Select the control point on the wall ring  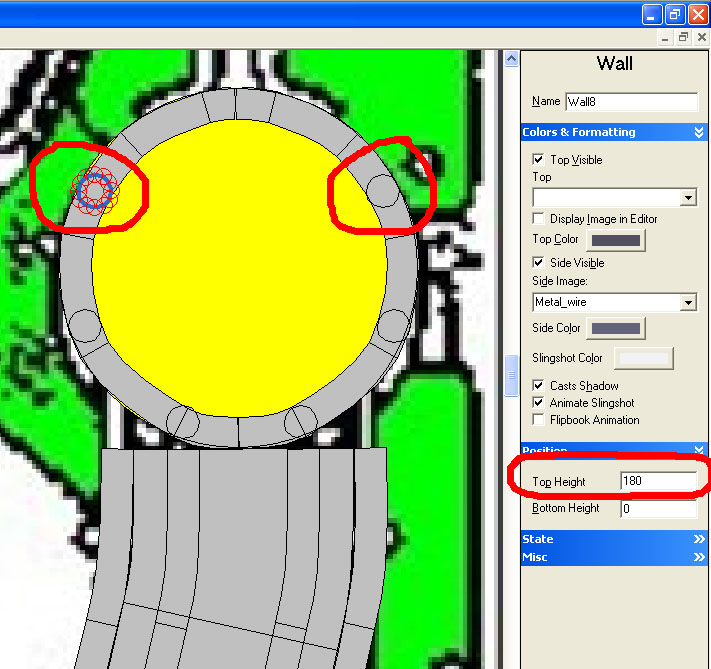click(96, 189)
